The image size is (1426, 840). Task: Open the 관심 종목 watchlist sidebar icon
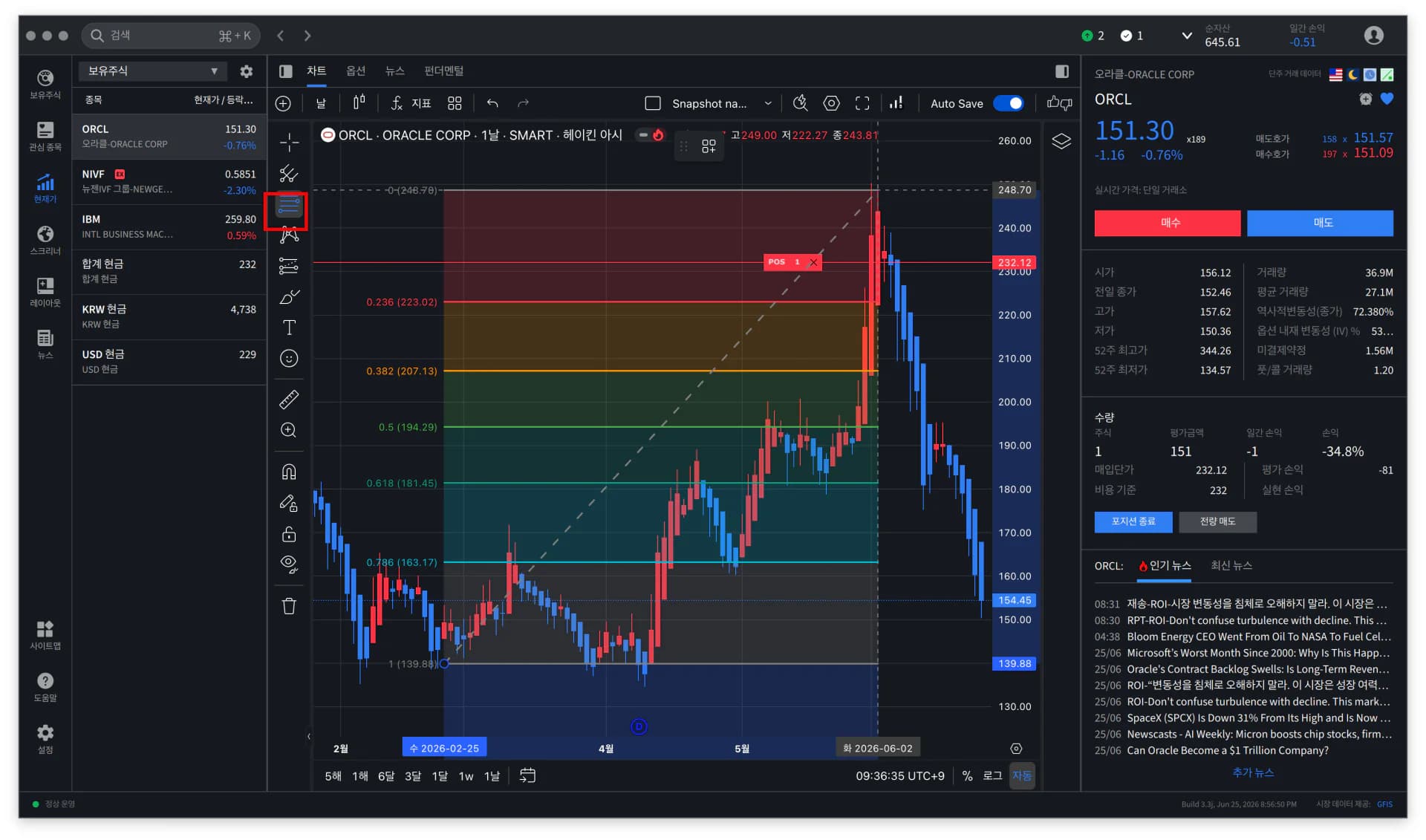click(45, 136)
